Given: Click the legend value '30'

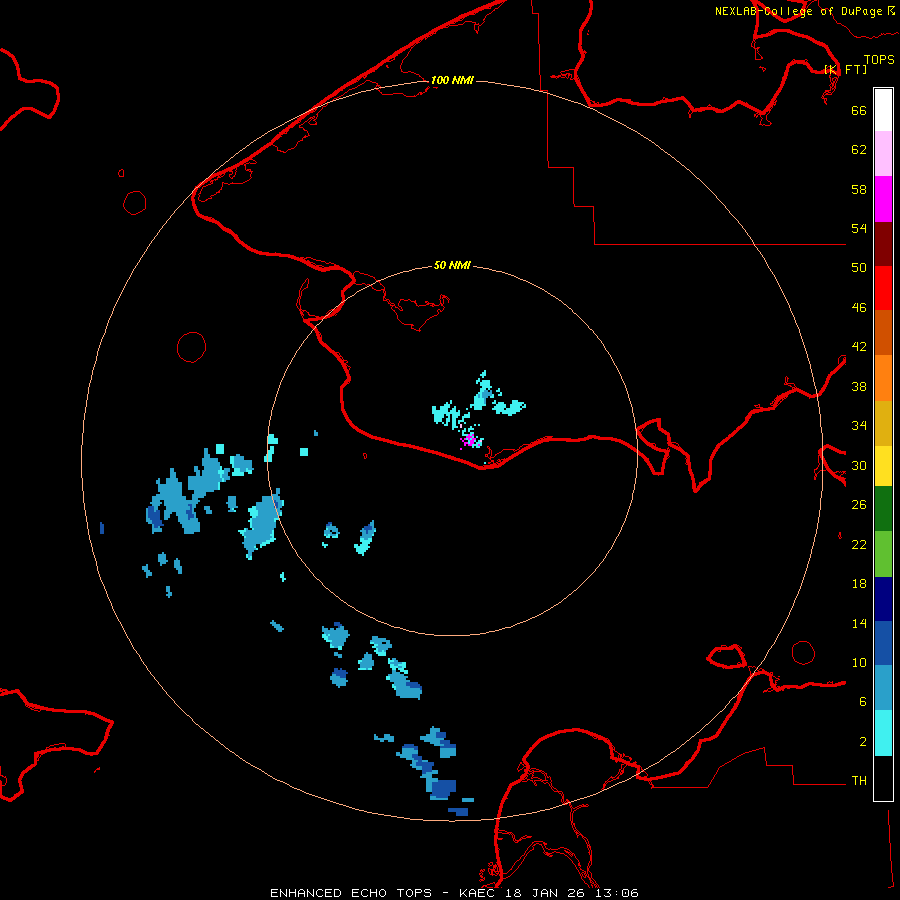Looking at the screenshot, I should click(859, 465).
